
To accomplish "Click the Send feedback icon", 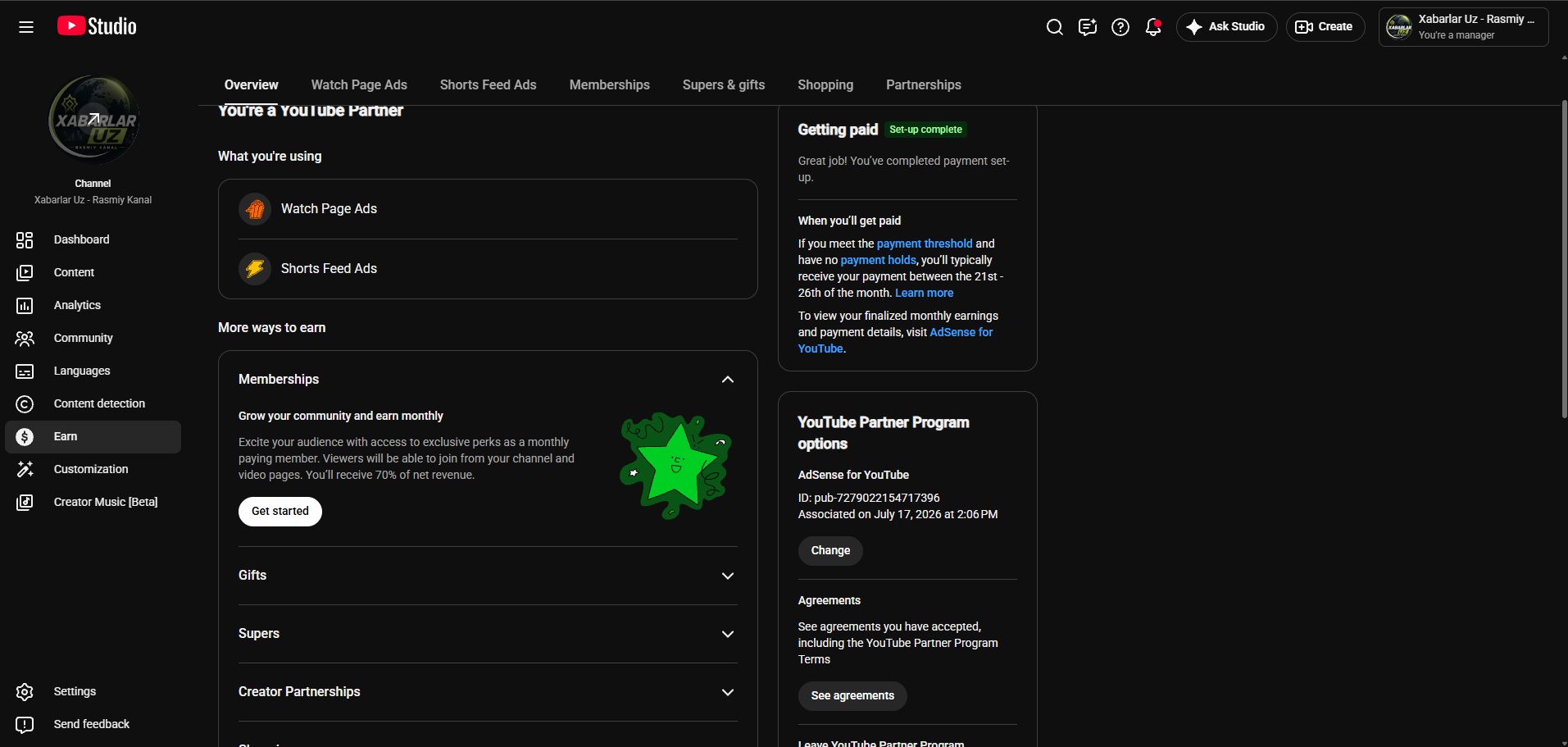I will click(25, 724).
